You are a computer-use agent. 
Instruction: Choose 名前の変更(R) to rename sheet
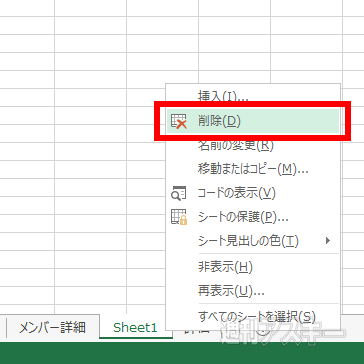coord(253,146)
